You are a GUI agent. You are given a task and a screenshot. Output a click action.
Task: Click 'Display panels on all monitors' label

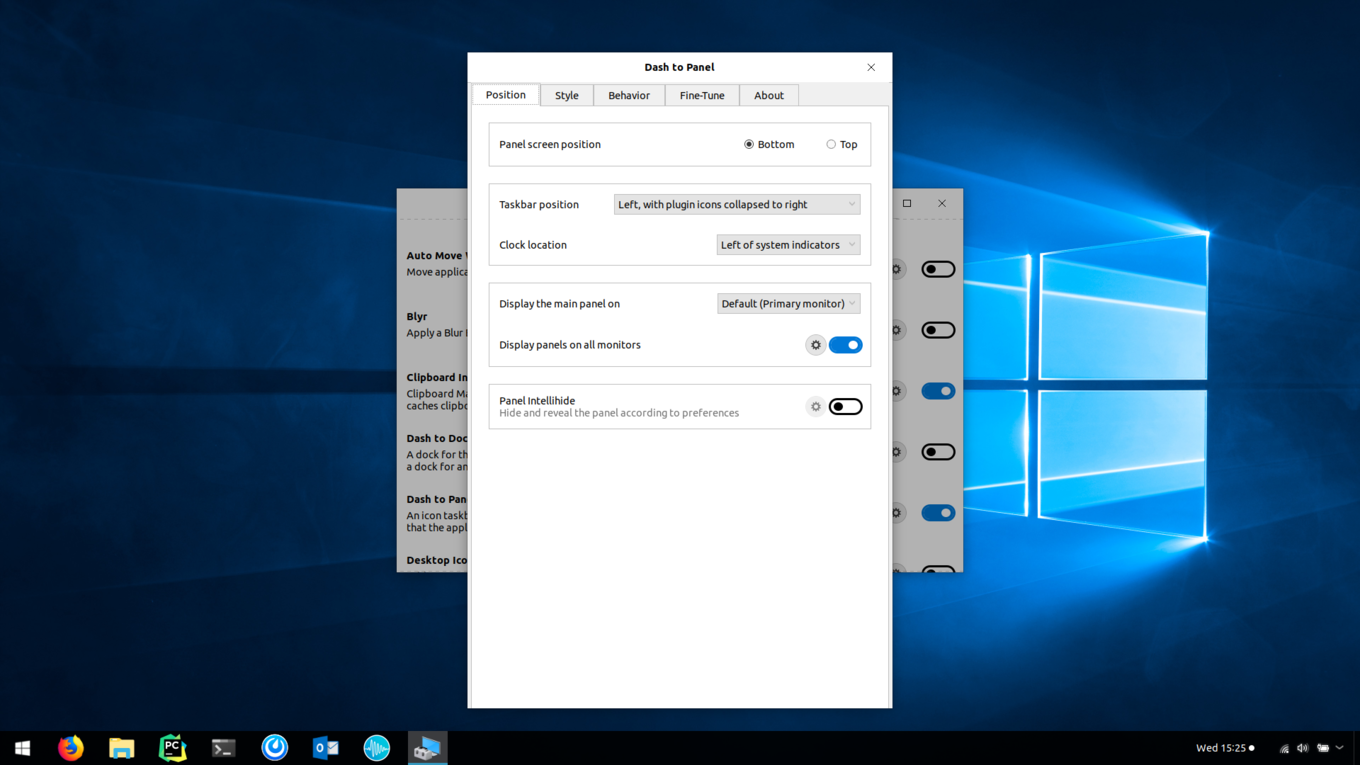(x=570, y=345)
